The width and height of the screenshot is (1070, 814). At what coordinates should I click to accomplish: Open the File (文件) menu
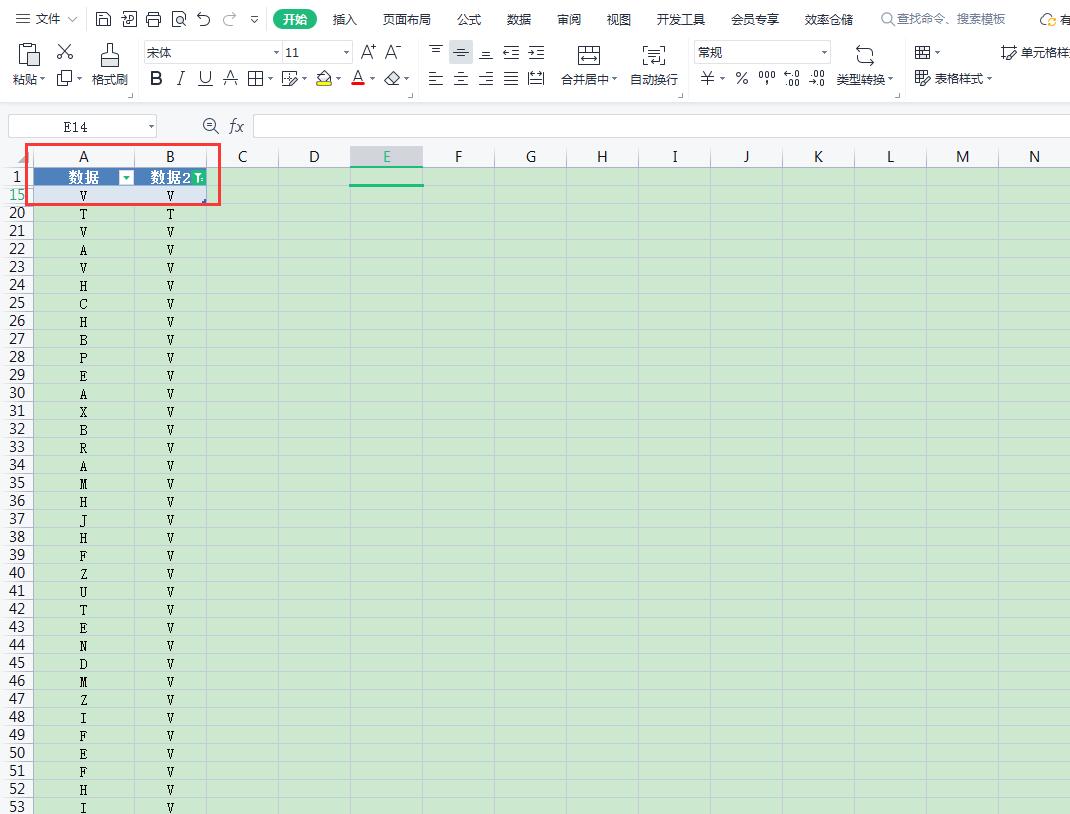pyautogui.click(x=46, y=19)
